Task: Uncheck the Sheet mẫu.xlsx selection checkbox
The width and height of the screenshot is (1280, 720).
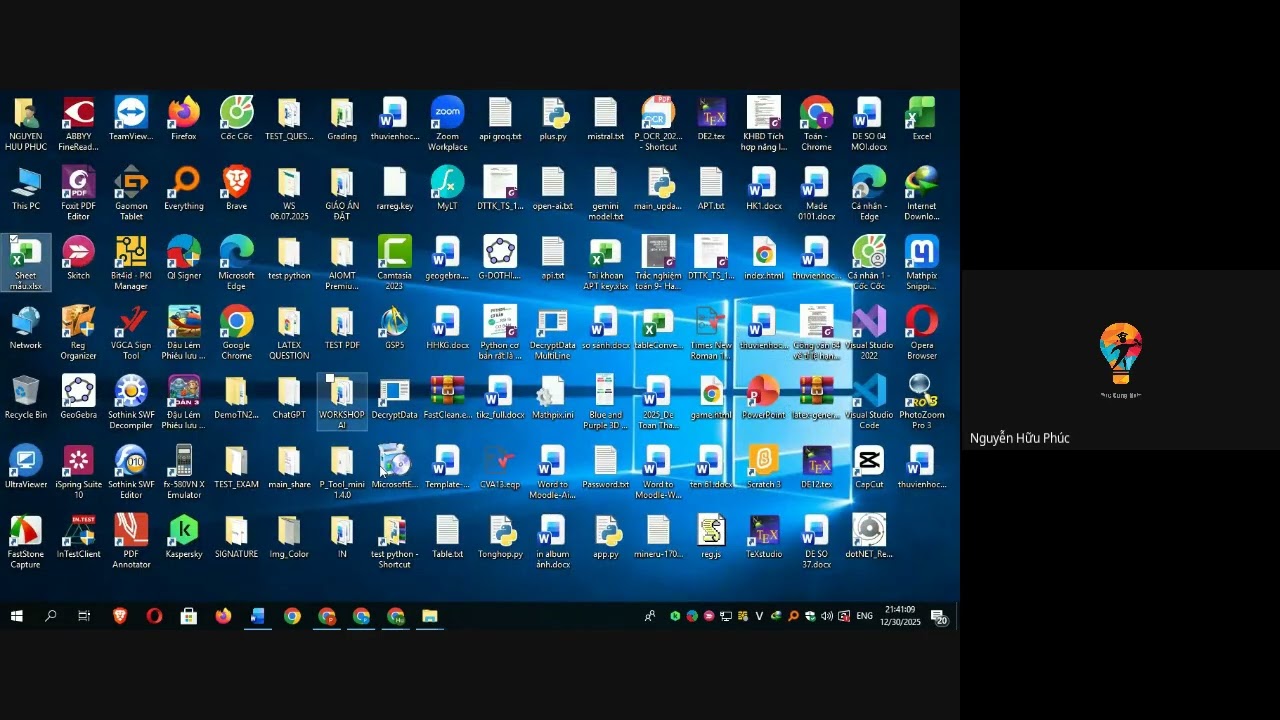Action: point(14,241)
